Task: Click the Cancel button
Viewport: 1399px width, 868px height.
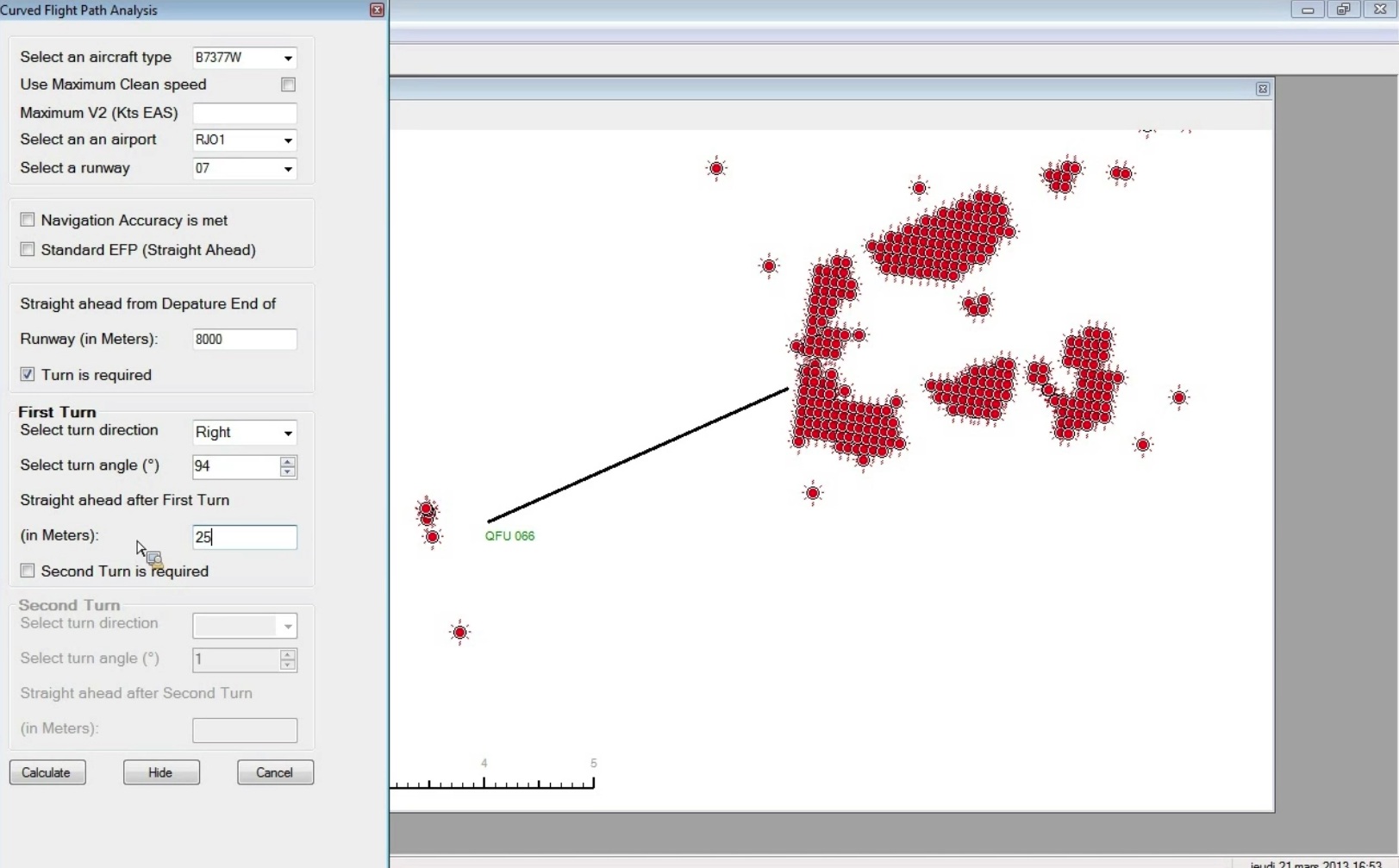Action: click(x=275, y=772)
